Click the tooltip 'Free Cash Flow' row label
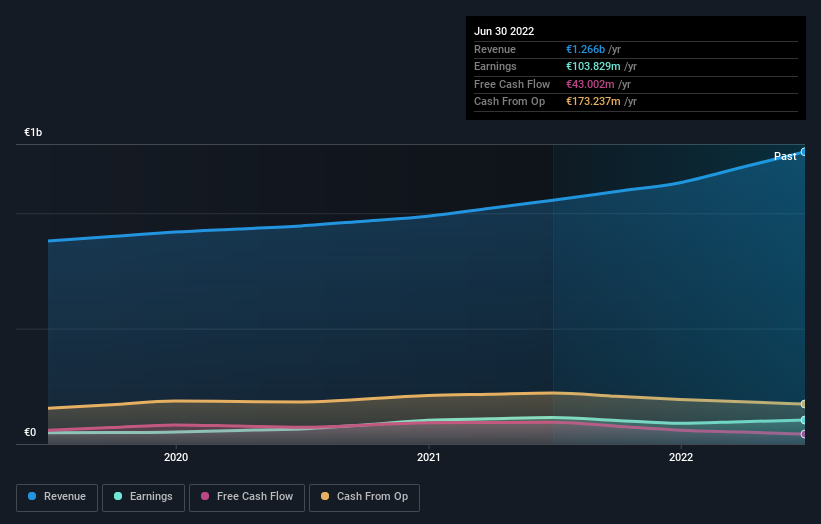 point(512,84)
